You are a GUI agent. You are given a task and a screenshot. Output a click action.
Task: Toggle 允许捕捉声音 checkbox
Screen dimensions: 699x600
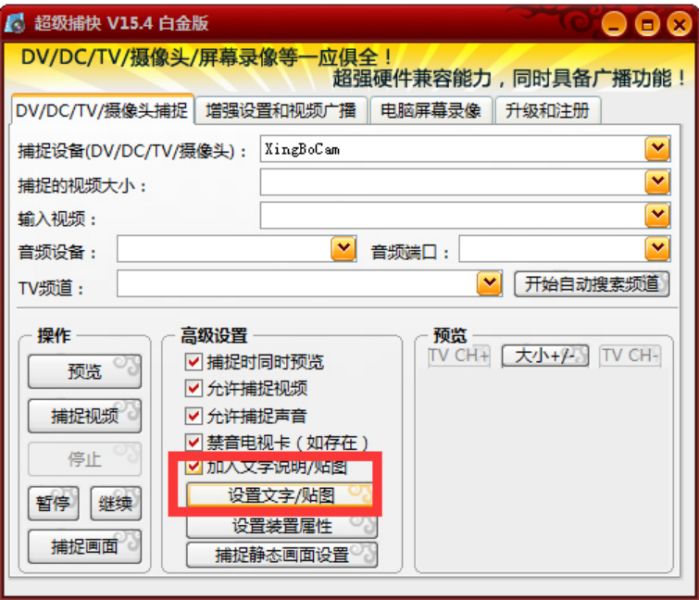[193, 416]
